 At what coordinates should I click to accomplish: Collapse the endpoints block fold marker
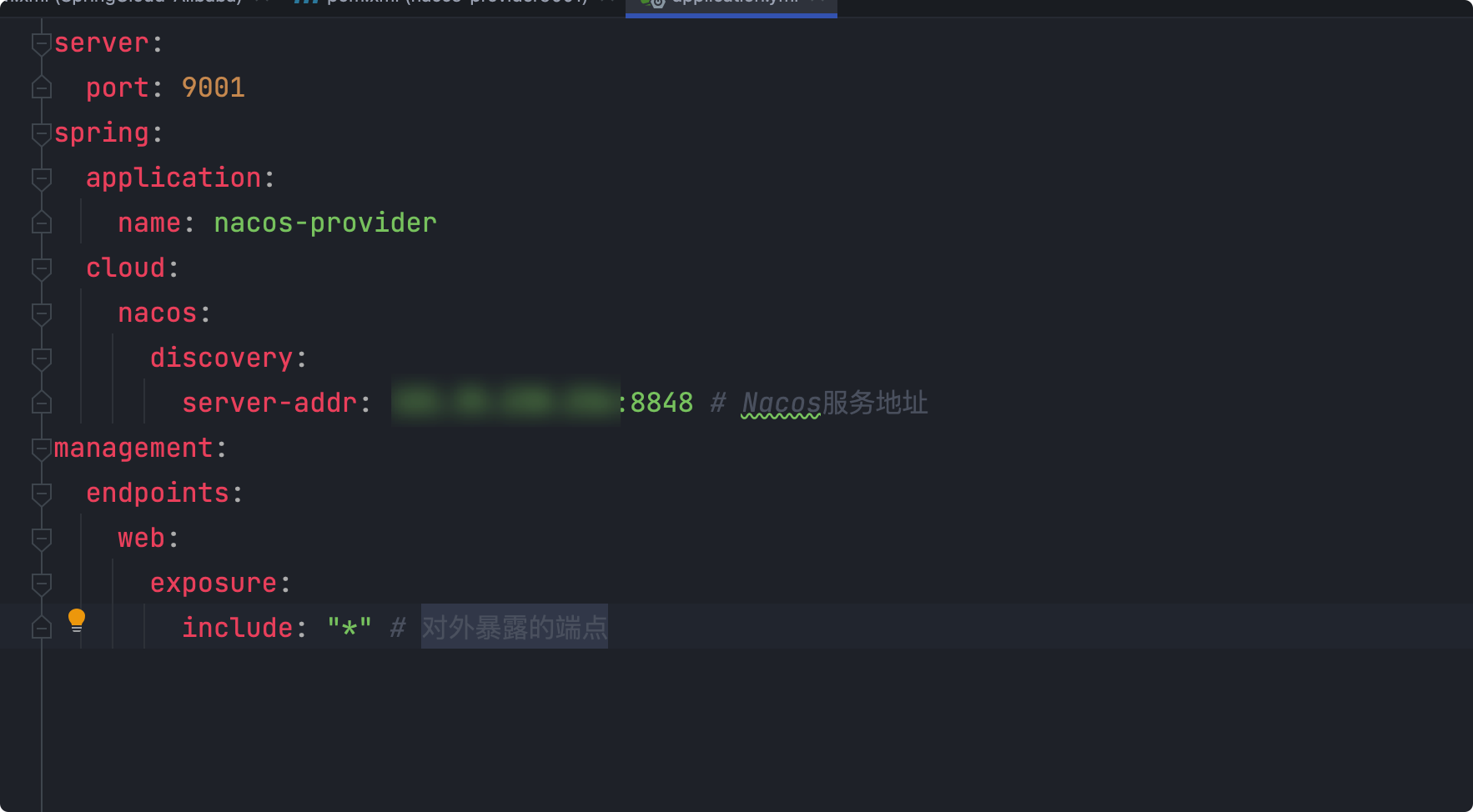(x=42, y=494)
